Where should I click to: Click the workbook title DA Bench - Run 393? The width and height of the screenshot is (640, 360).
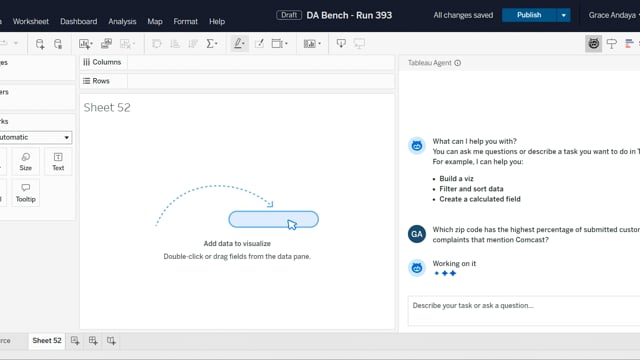(x=349, y=15)
